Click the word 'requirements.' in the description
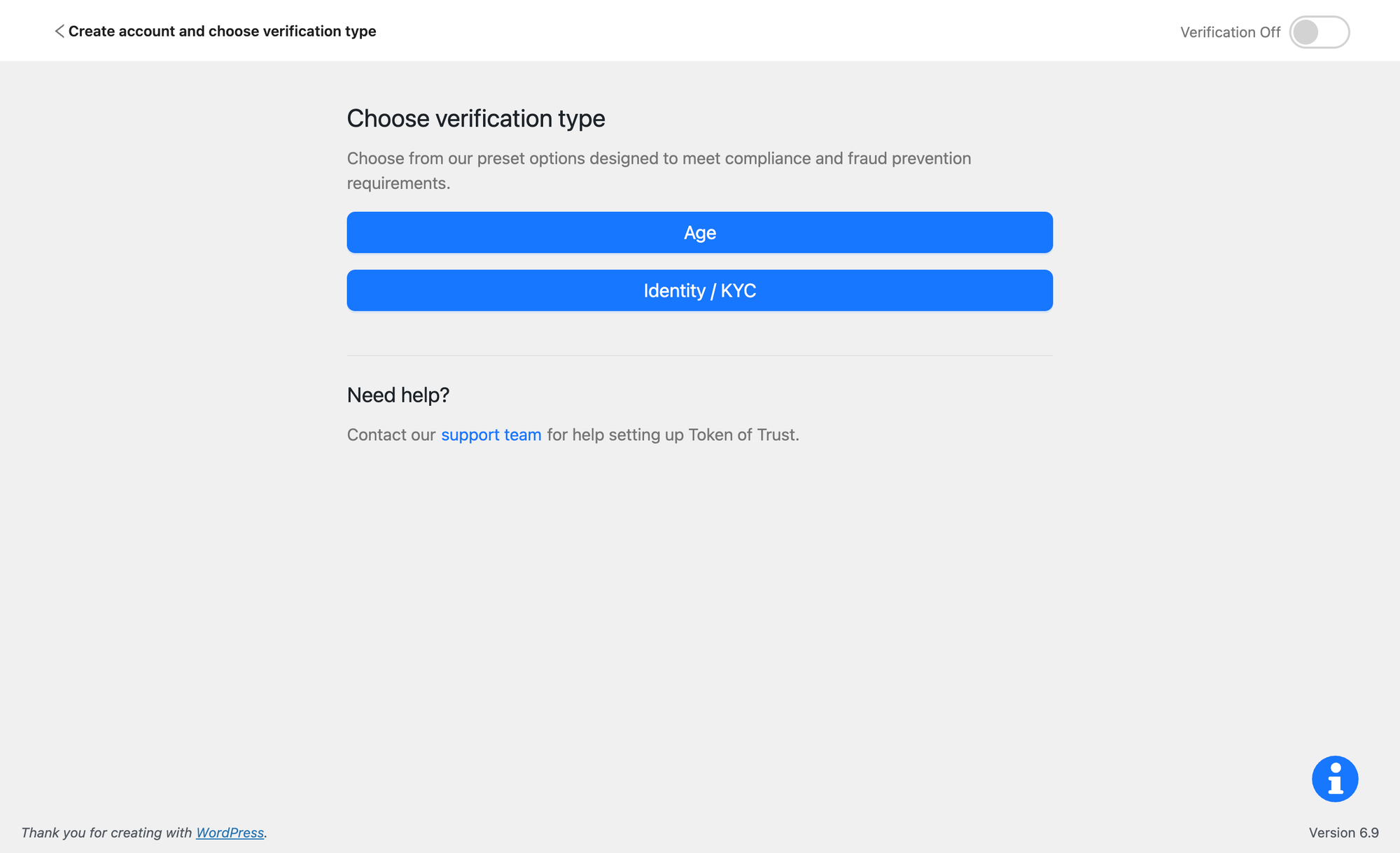This screenshot has width=1400, height=853. 398,183
